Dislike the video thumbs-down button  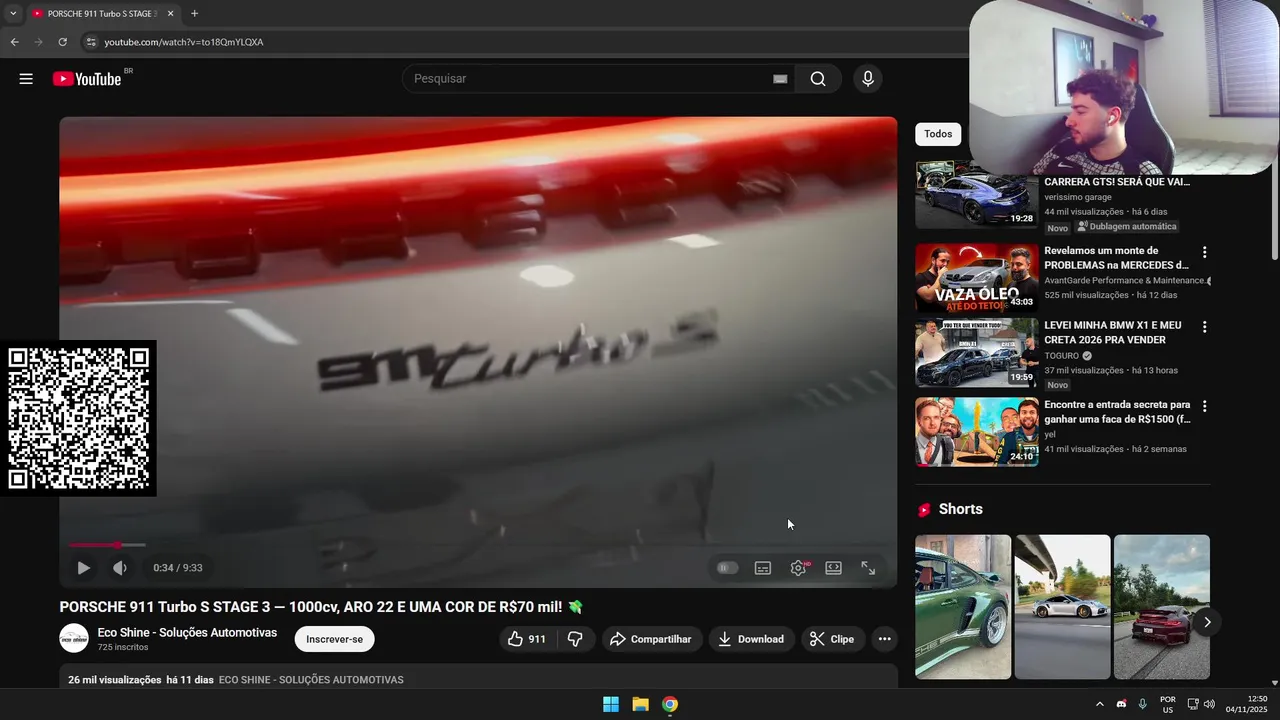click(575, 639)
